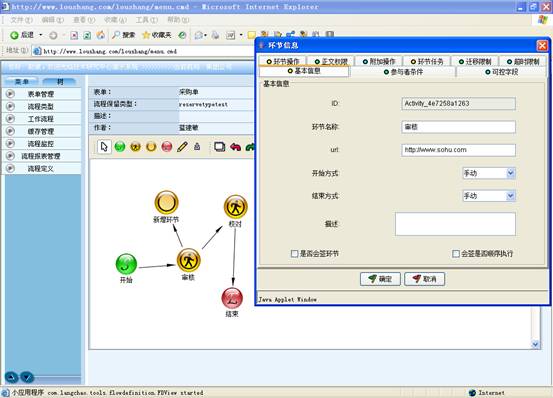The width and height of the screenshot is (553, 398).
Task: Pick the red end node tool
Action: point(167,147)
